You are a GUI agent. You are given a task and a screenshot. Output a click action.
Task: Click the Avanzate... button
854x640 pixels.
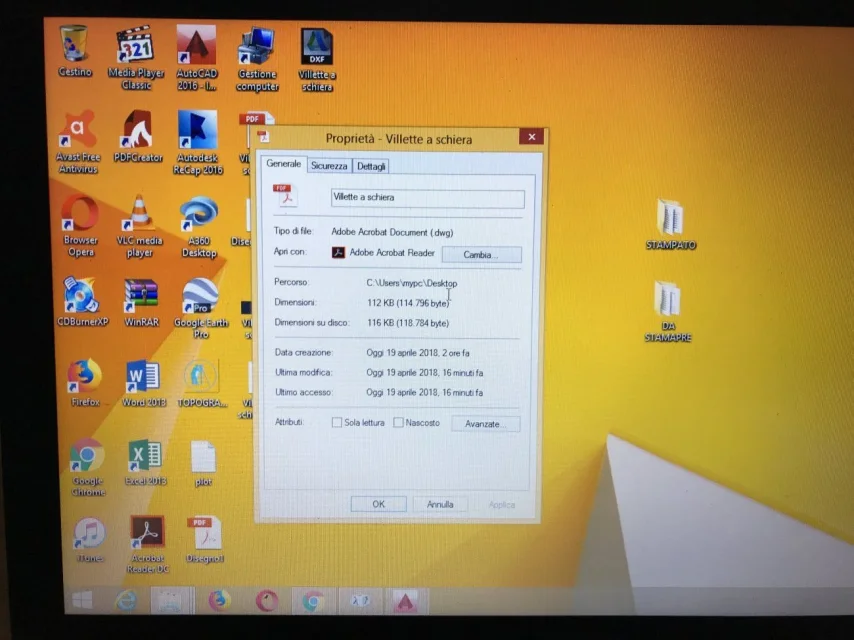(x=485, y=423)
